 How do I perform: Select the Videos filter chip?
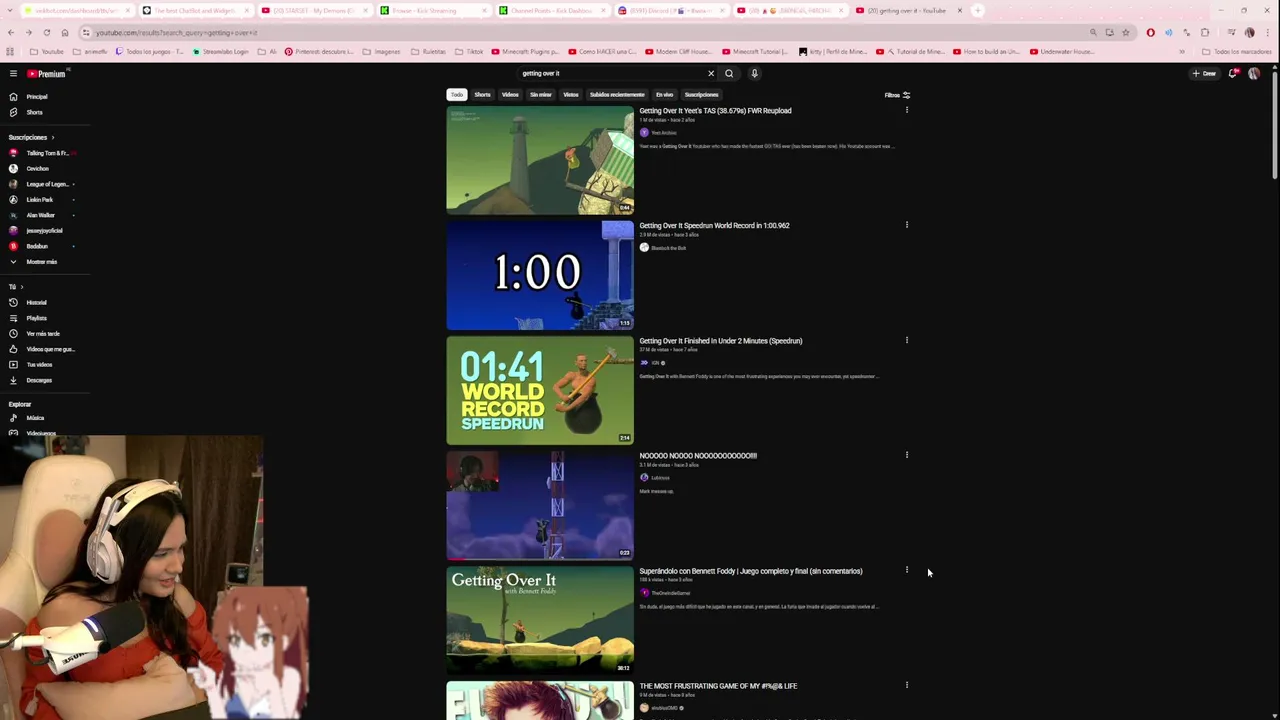point(510,95)
